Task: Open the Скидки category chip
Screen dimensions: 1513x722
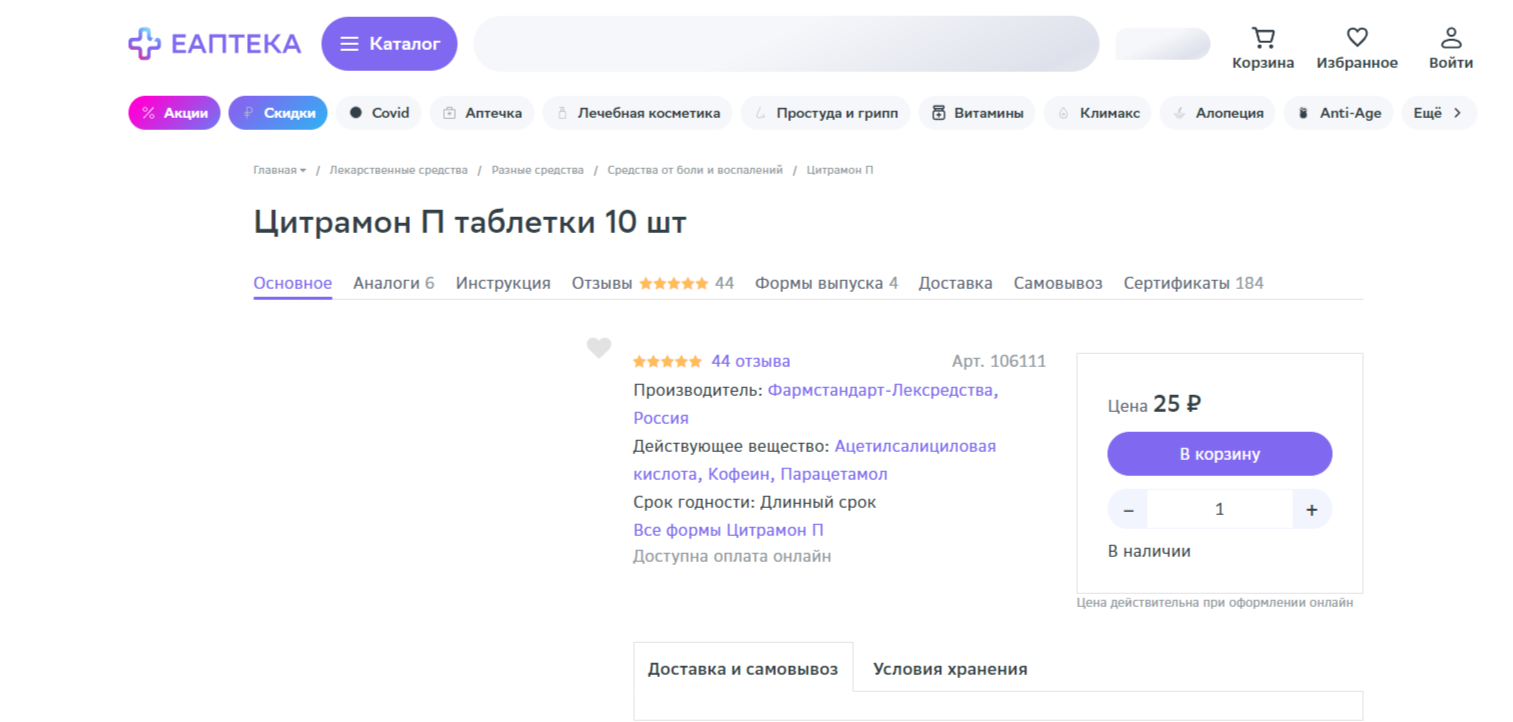Action: pyautogui.click(x=278, y=113)
